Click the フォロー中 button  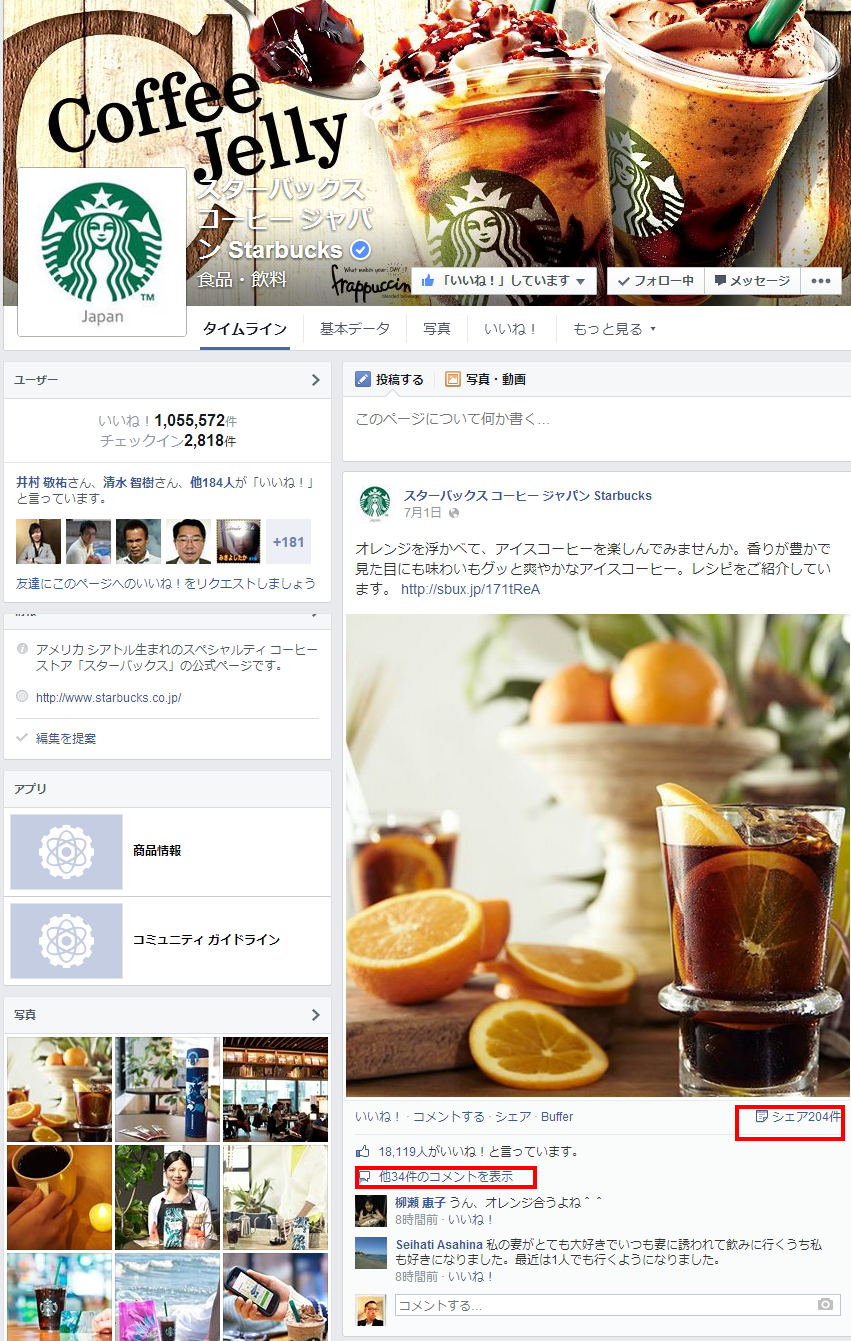coord(656,281)
